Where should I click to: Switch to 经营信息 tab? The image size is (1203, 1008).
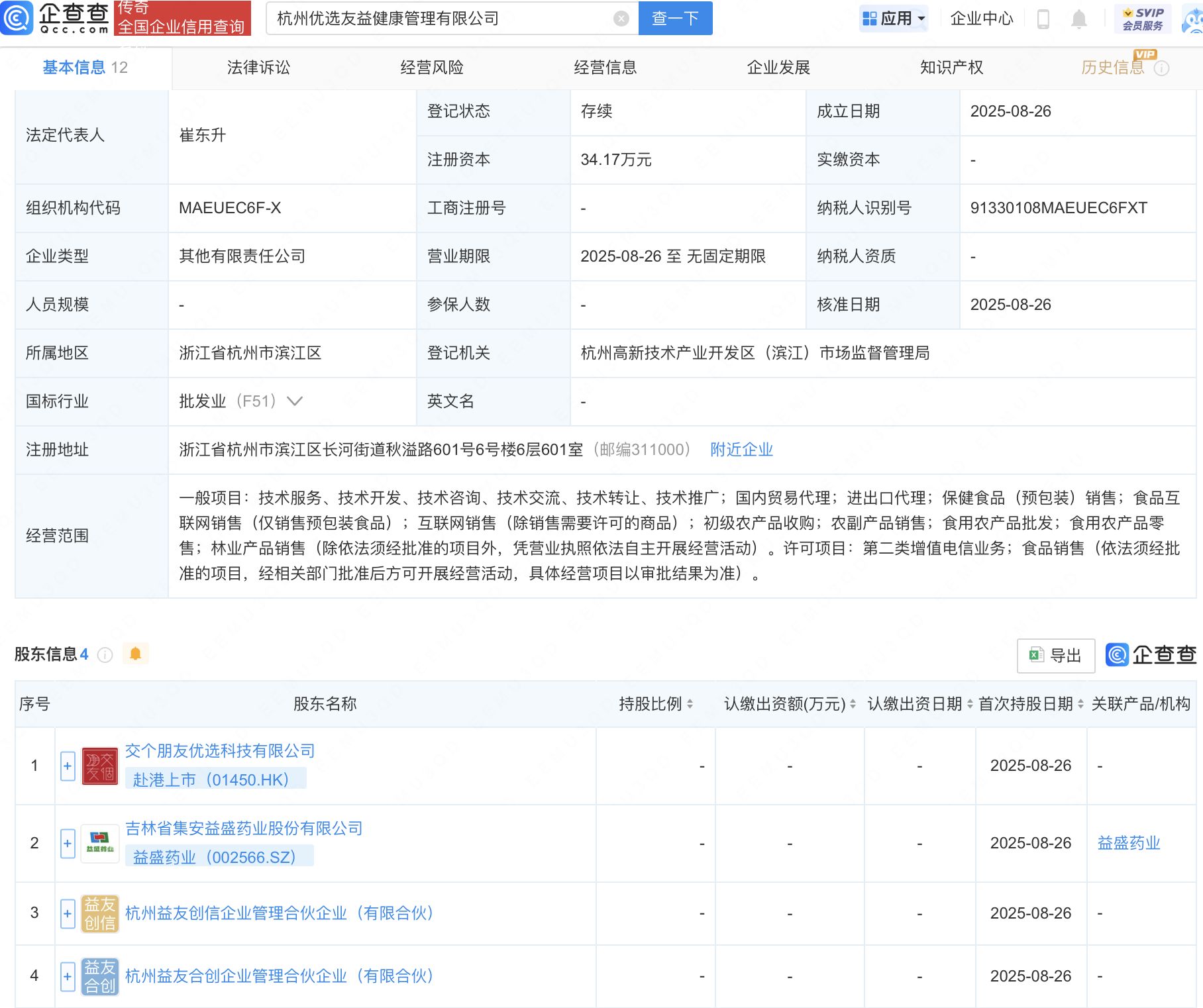pyautogui.click(x=605, y=68)
